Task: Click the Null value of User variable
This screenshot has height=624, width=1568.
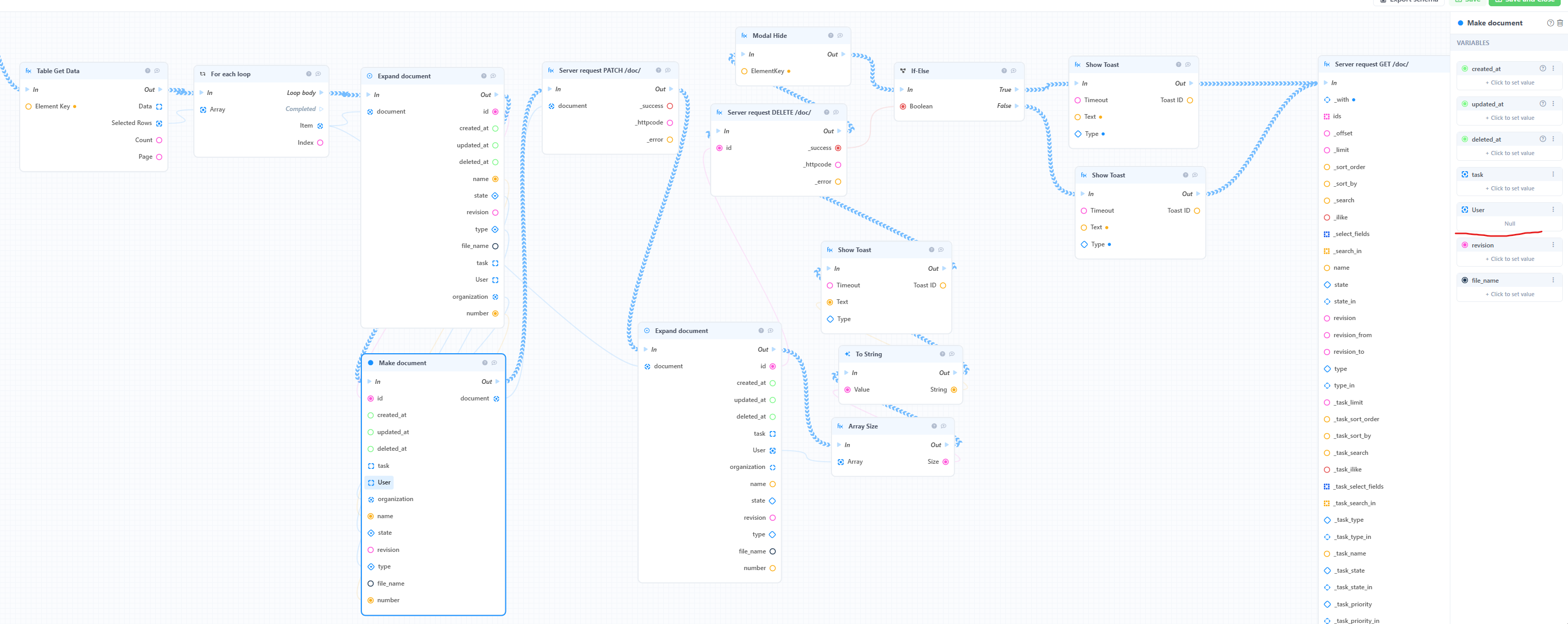Action: (x=1509, y=224)
